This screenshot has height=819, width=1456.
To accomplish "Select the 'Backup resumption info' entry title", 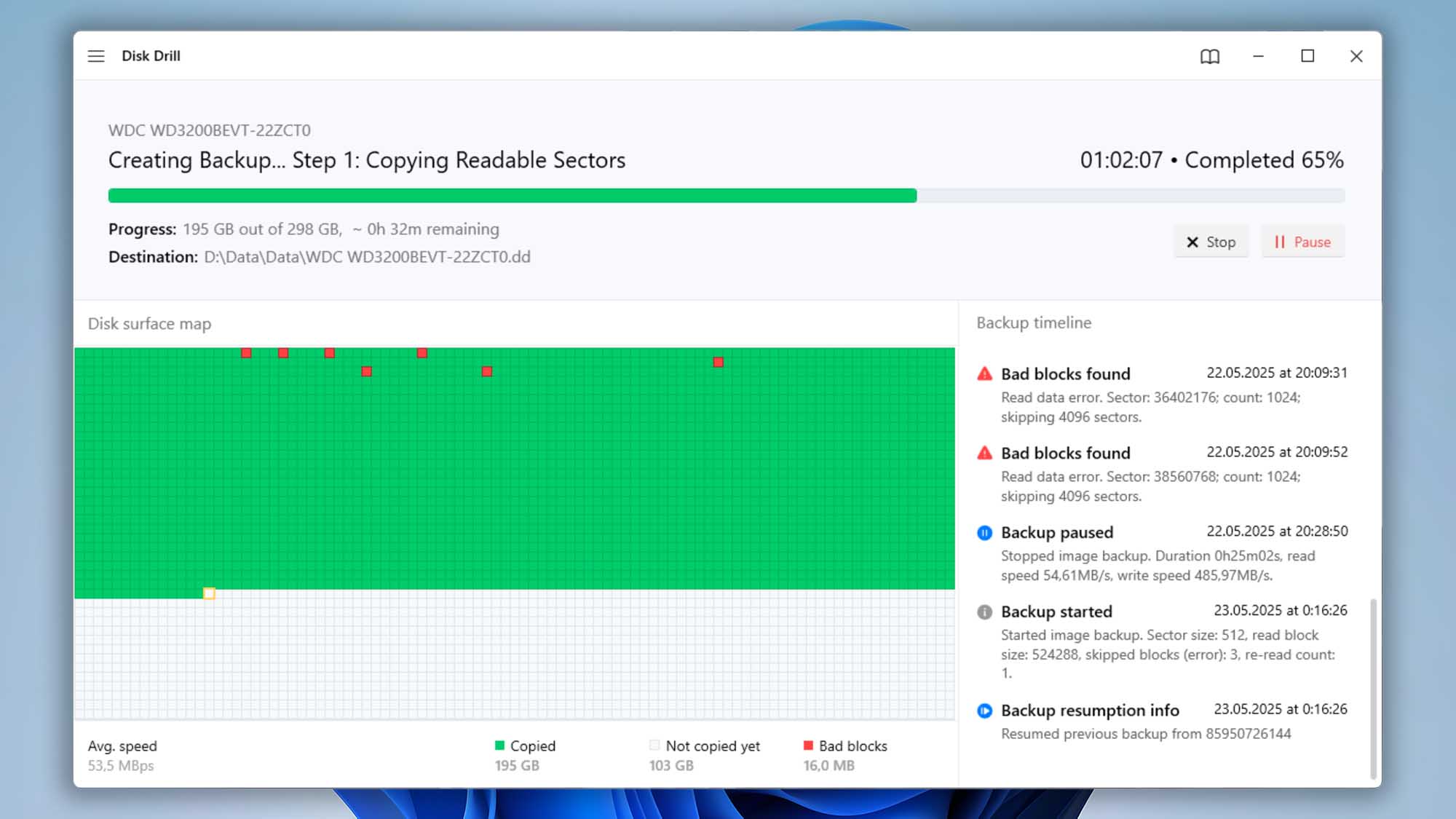I will pos(1090,711).
